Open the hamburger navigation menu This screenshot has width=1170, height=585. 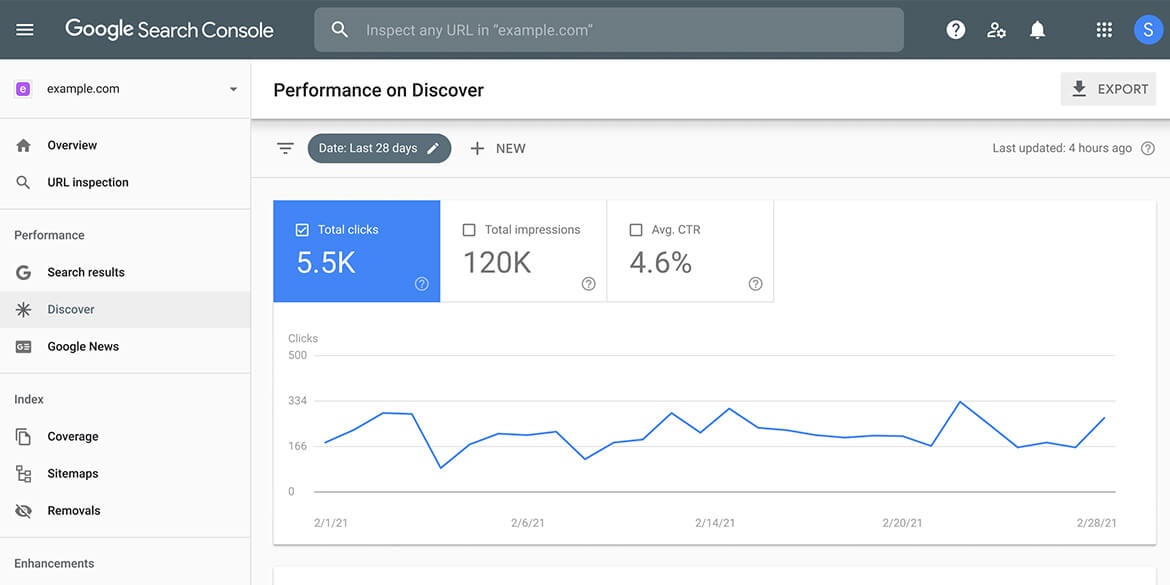click(25, 30)
